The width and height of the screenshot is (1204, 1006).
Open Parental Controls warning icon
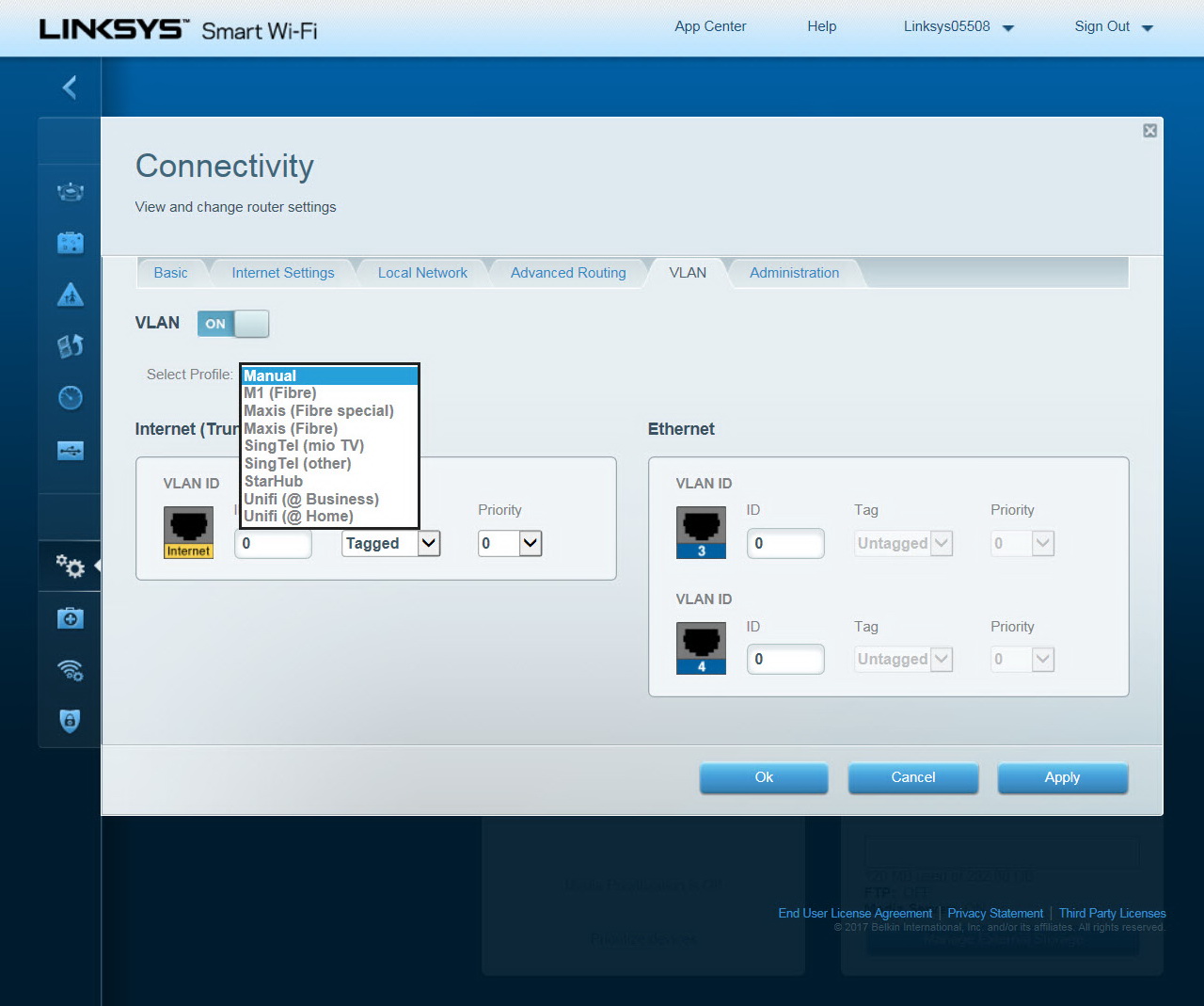coord(71,295)
